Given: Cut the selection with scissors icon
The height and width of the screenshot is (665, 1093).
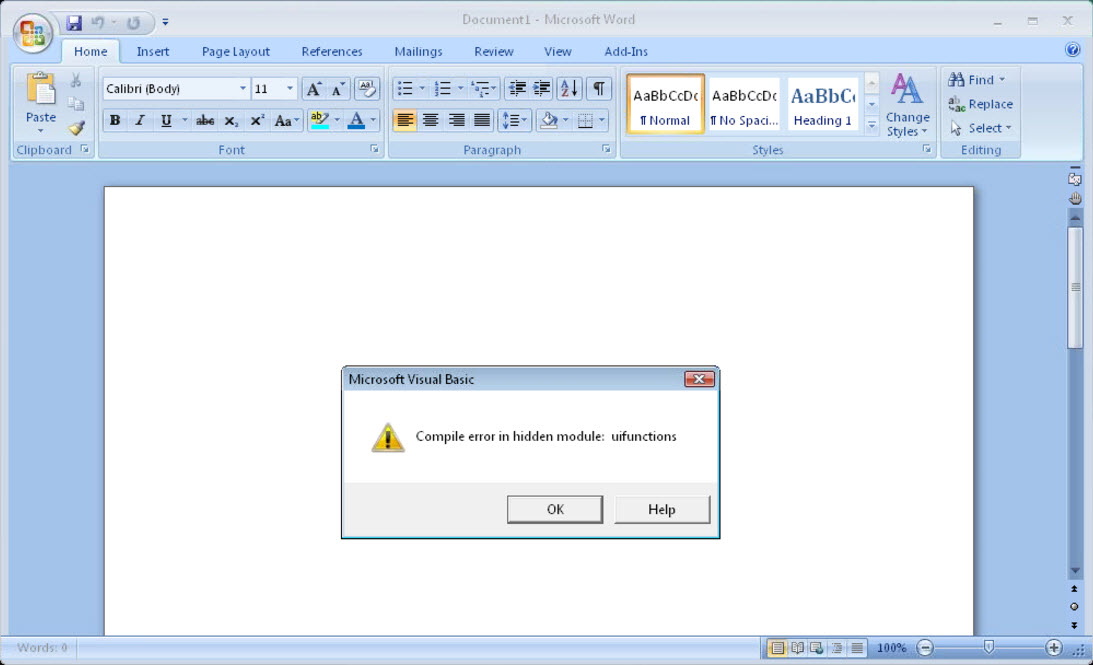Looking at the screenshot, I should [x=76, y=80].
